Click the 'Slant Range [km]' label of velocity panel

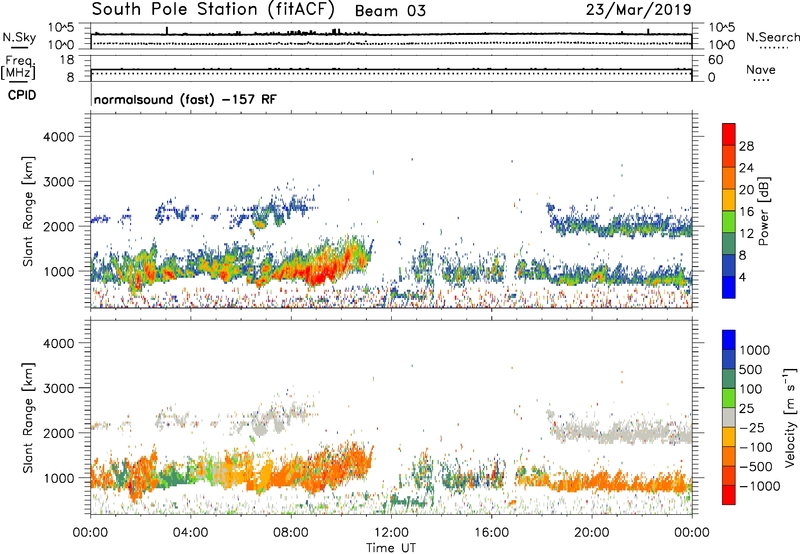[28, 418]
